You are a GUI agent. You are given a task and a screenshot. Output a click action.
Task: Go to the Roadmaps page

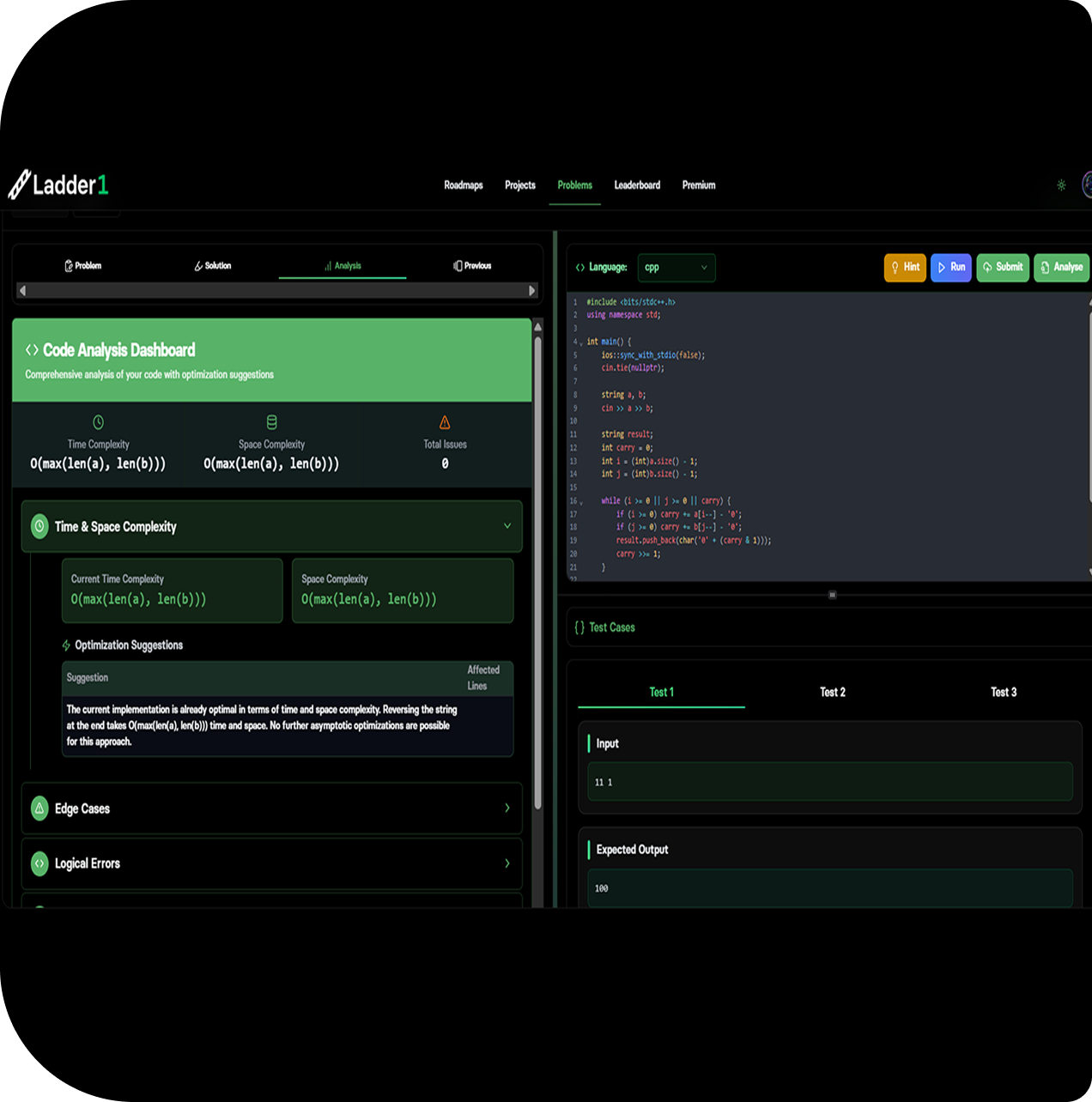[463, 185]
